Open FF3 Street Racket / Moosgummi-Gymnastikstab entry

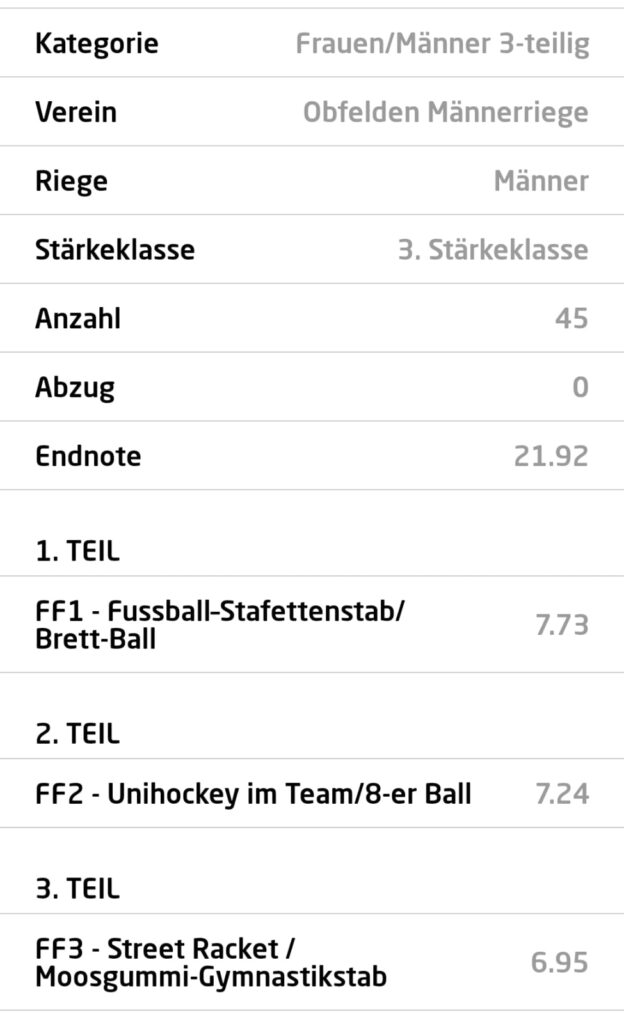(210, 962)
